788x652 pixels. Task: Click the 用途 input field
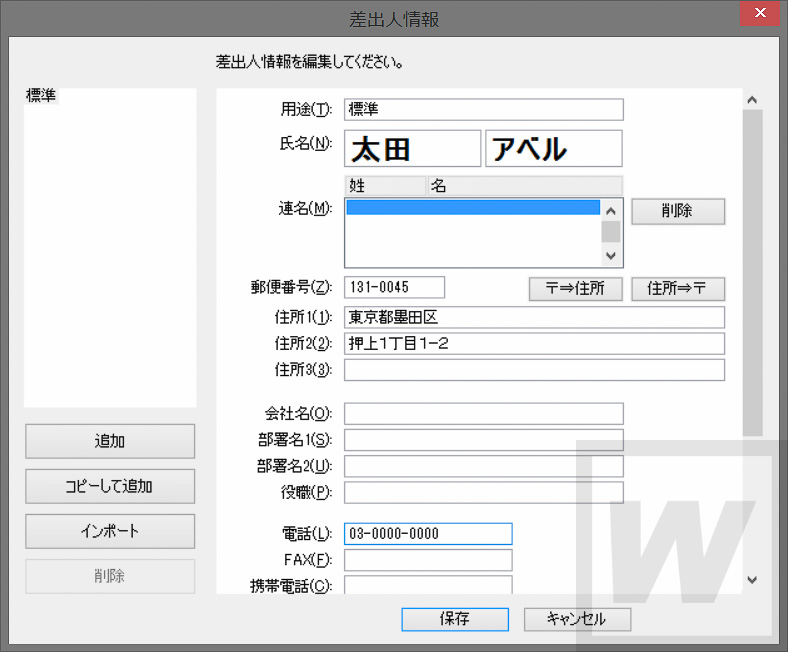pos(483,109)
